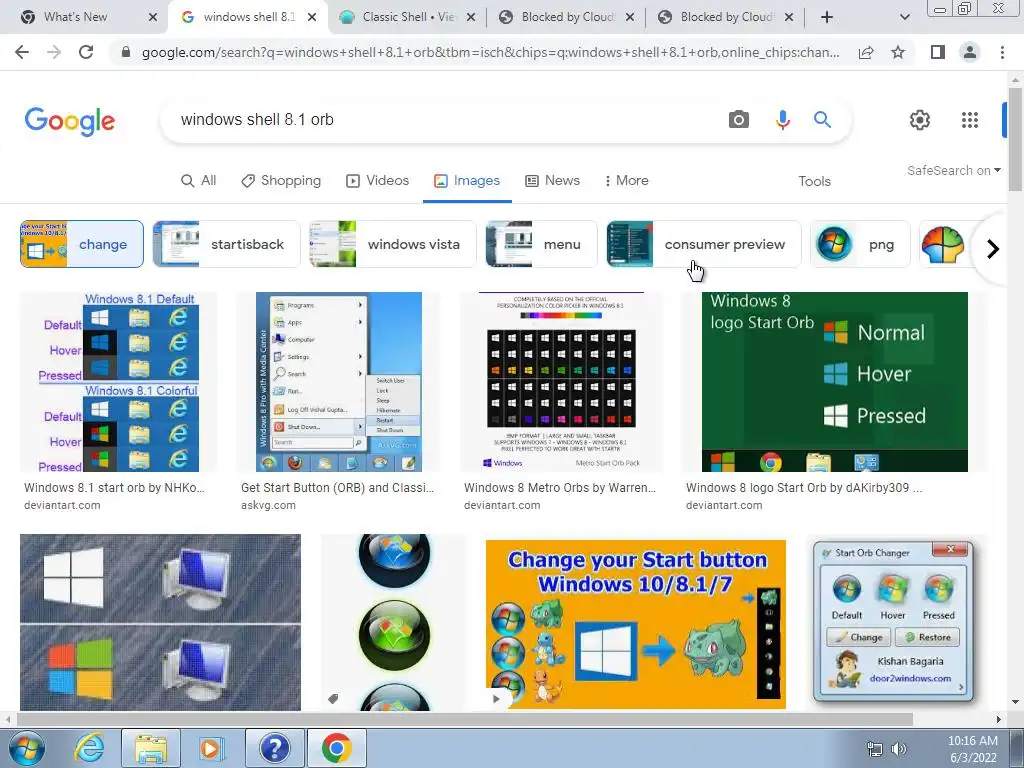Click the taskbar clock showing 10:16 AM
The height and width of the screenshot is (768, 1024).
tap(972, 749)
